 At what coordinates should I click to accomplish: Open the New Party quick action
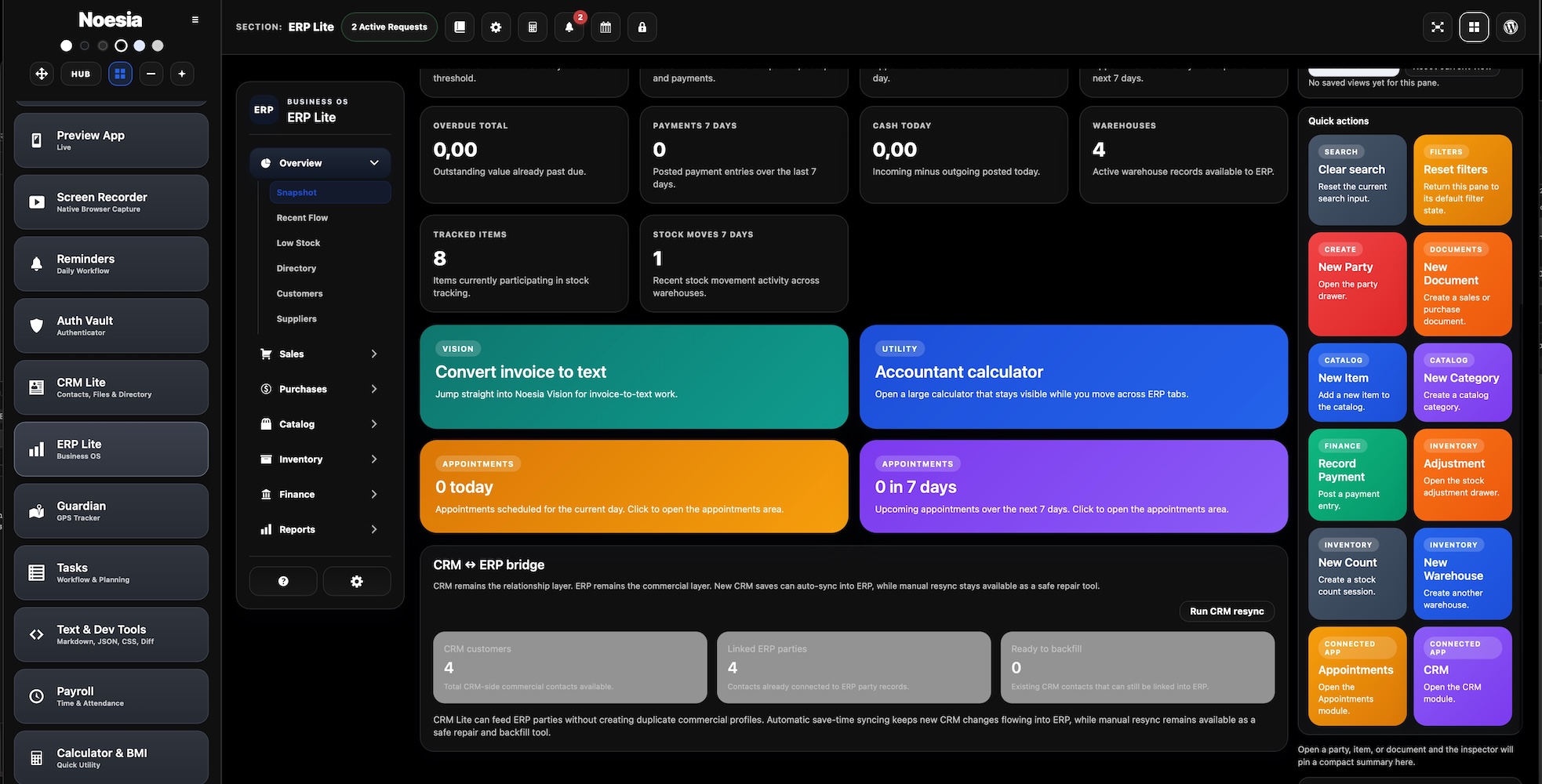coord(1357,284)
